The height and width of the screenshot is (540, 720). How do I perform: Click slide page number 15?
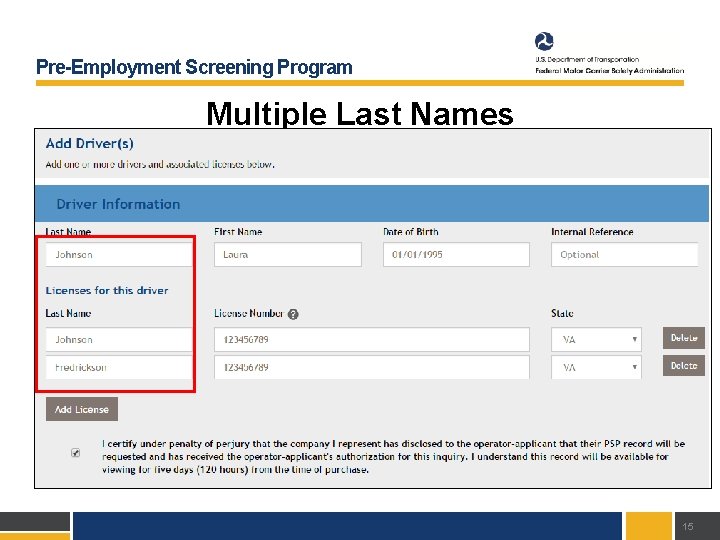(x=688, y=526)
